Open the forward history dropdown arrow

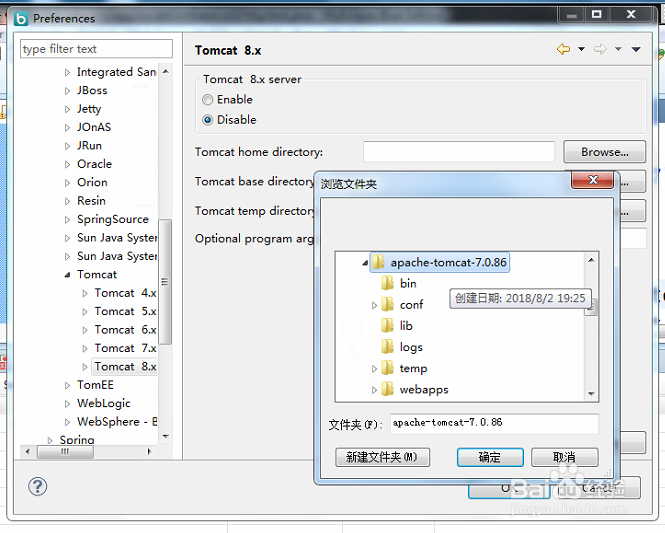coord(618,49)
